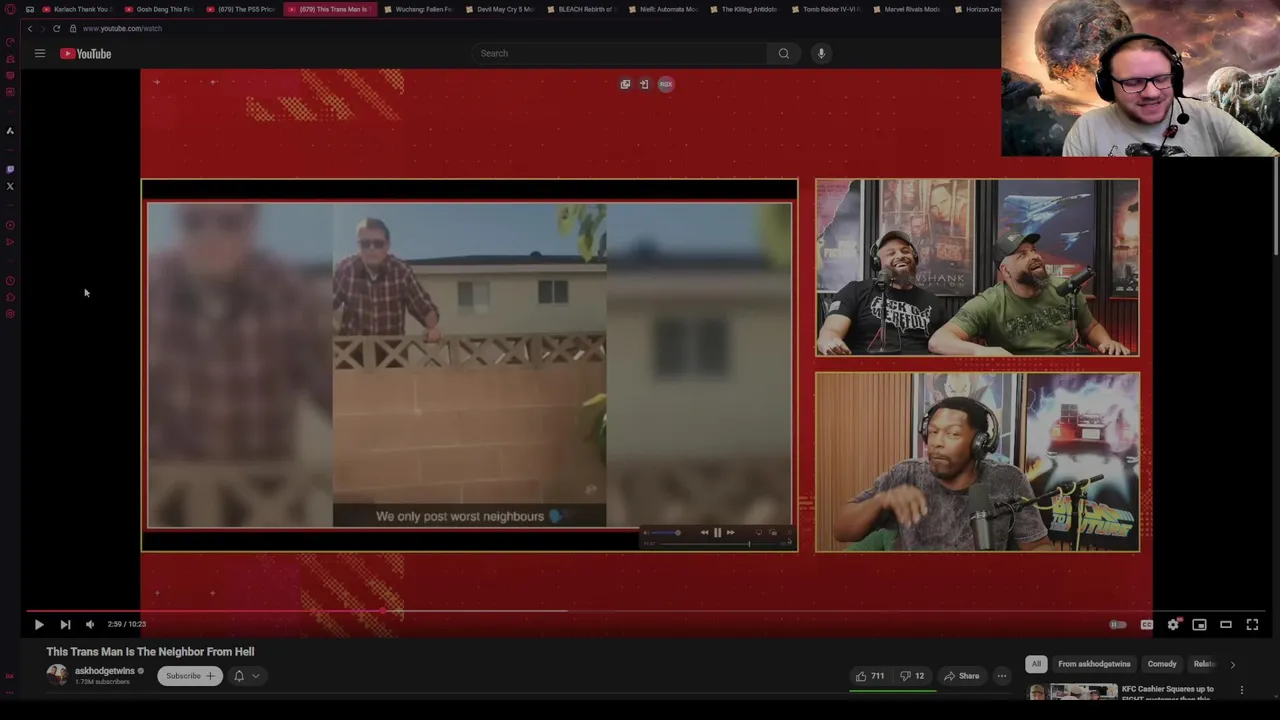Click the YouTube search field
Screen dimensions: 1280x720
(620, 53)
